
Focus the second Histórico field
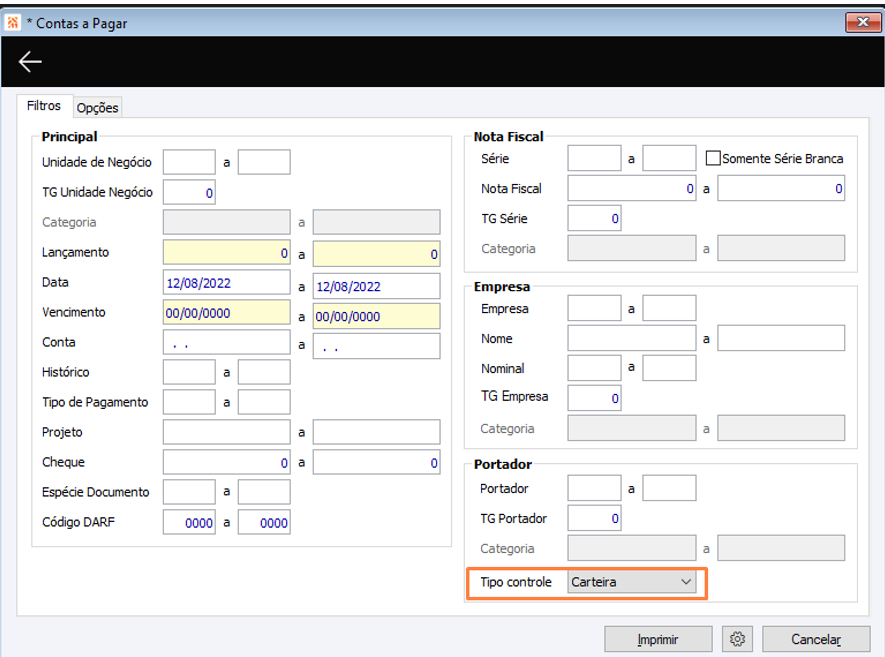[264, 372]
